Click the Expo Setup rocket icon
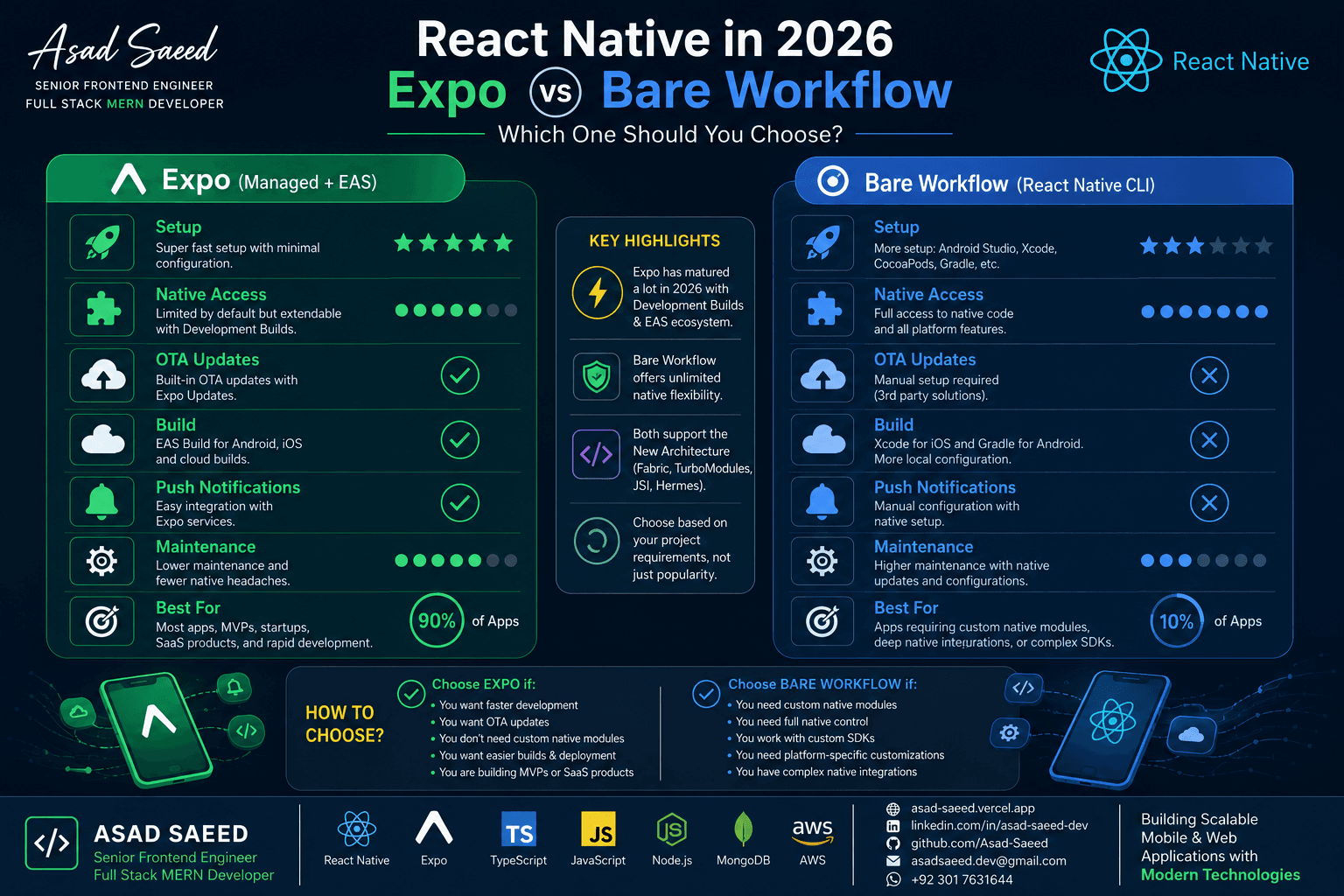 coord(102,242)
